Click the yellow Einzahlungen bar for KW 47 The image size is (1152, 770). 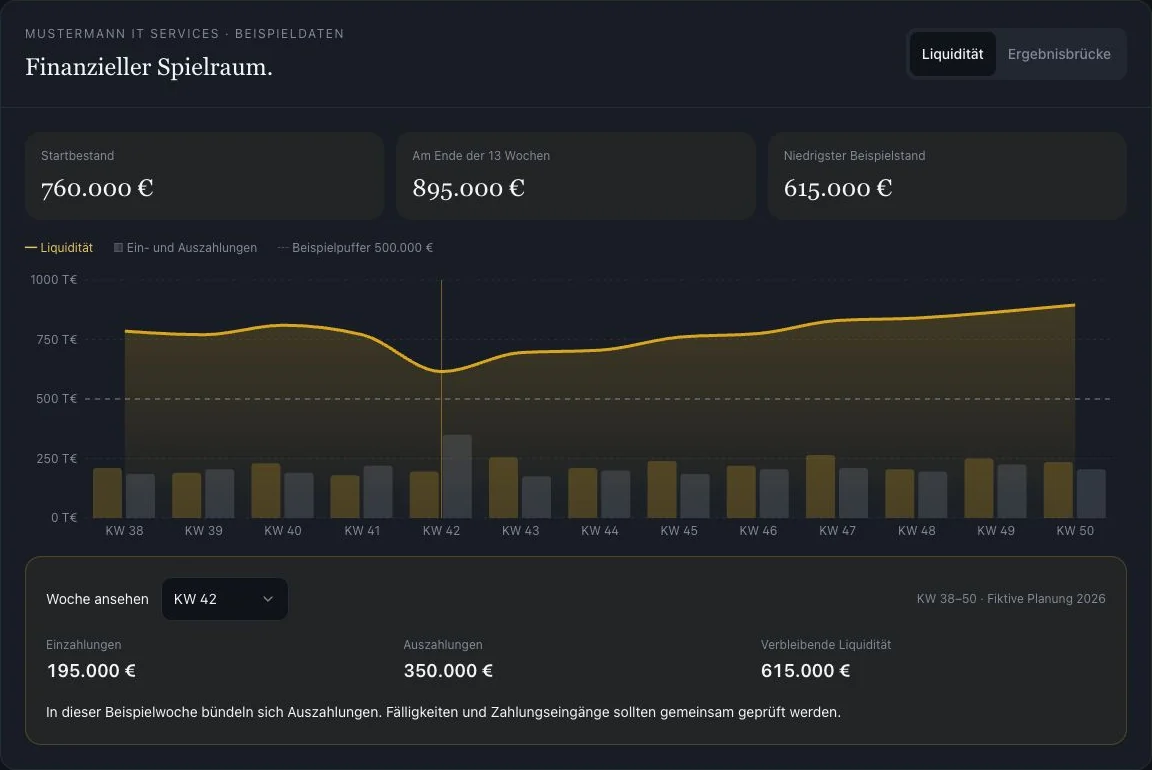pyautogui.click(x=821, y=486)
